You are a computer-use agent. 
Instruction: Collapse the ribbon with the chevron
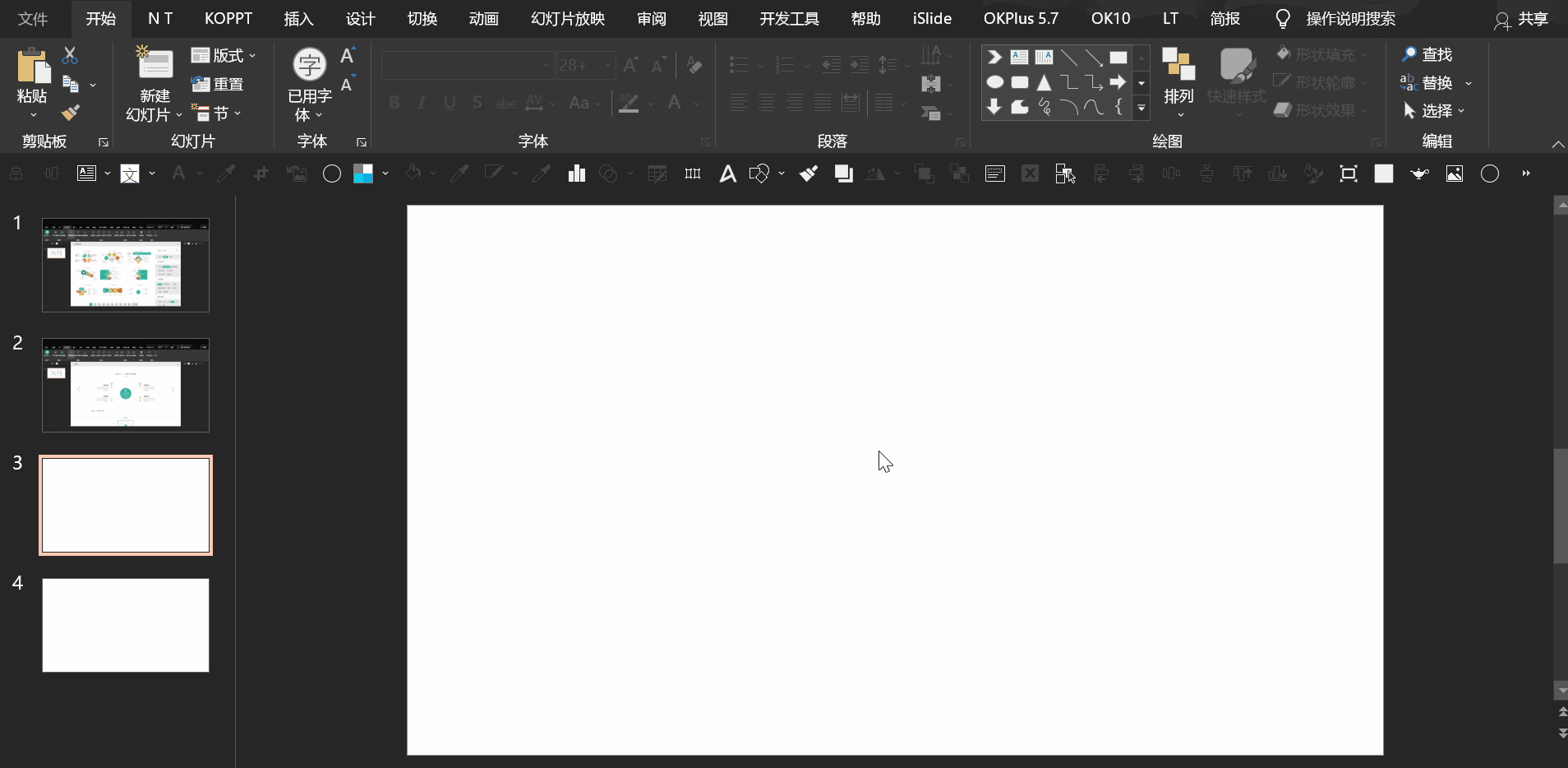point(1557,144)
